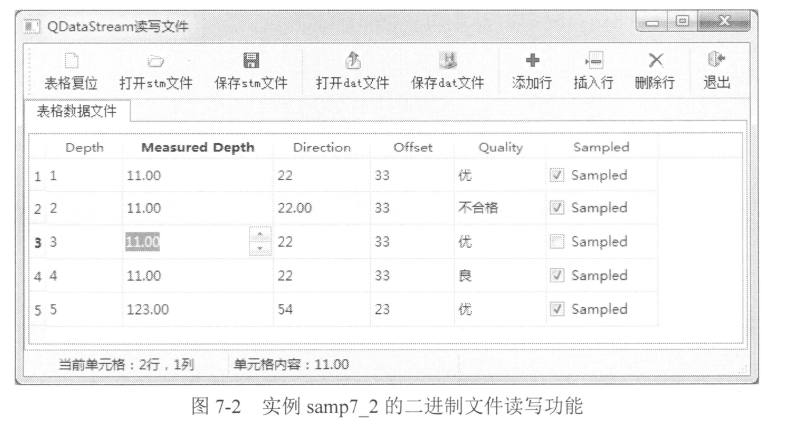Select Quality cell 良 in row 4
The image size is (789, 426).
point(500,276)
